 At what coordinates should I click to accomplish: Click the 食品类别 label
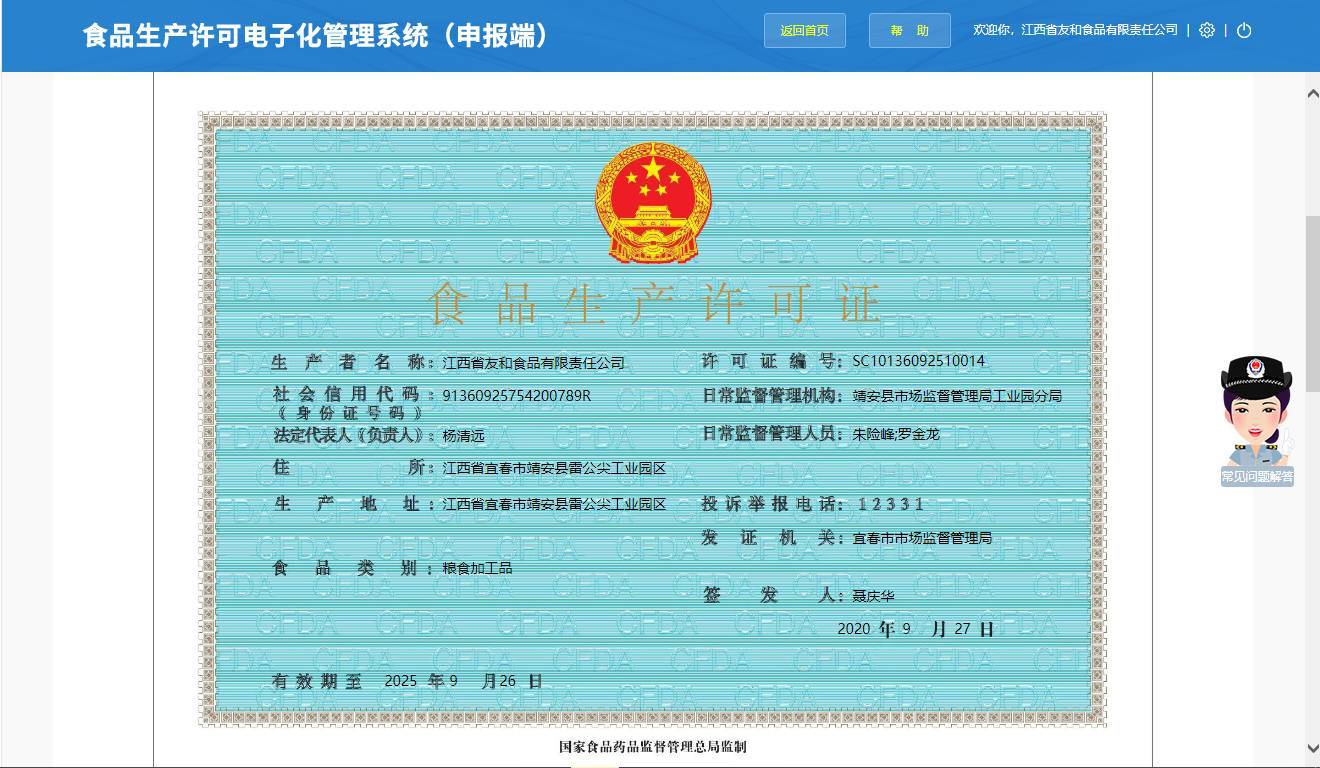point(351,568)
